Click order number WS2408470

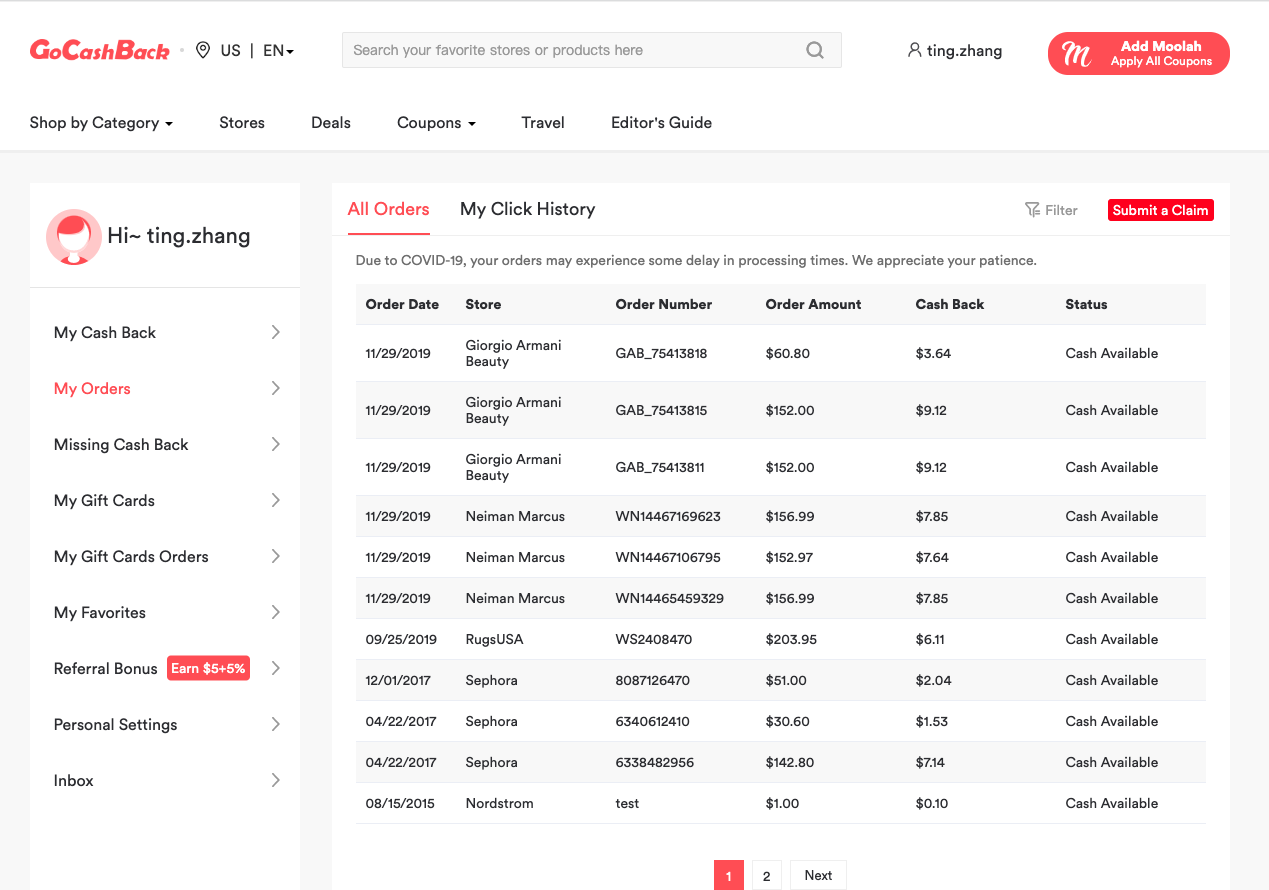pos(654,639)
